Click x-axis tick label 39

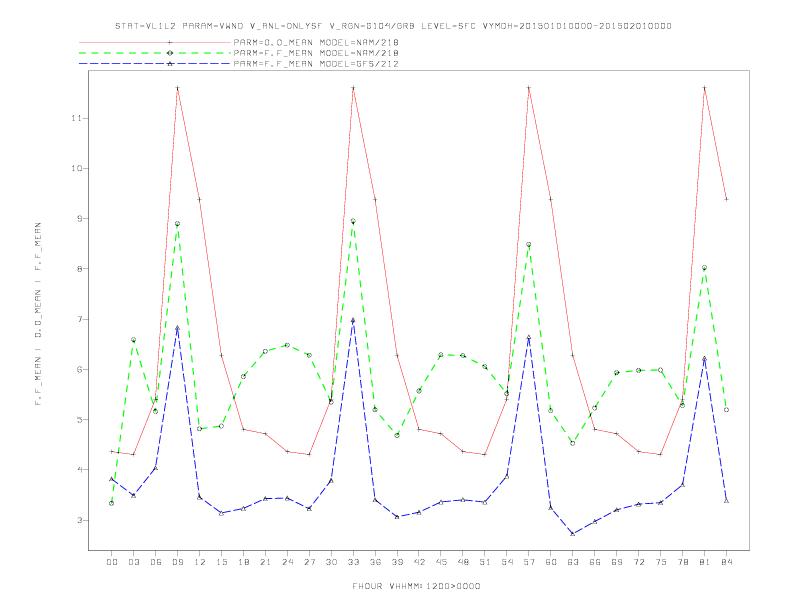click(x=397, y=562)
